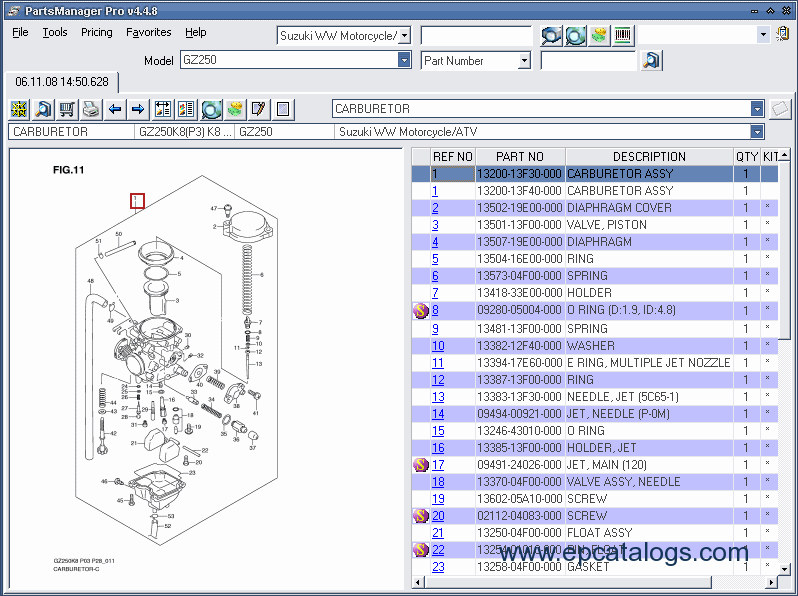
Task: Click the notepad with pencil icon
Action: pos(259,109)
